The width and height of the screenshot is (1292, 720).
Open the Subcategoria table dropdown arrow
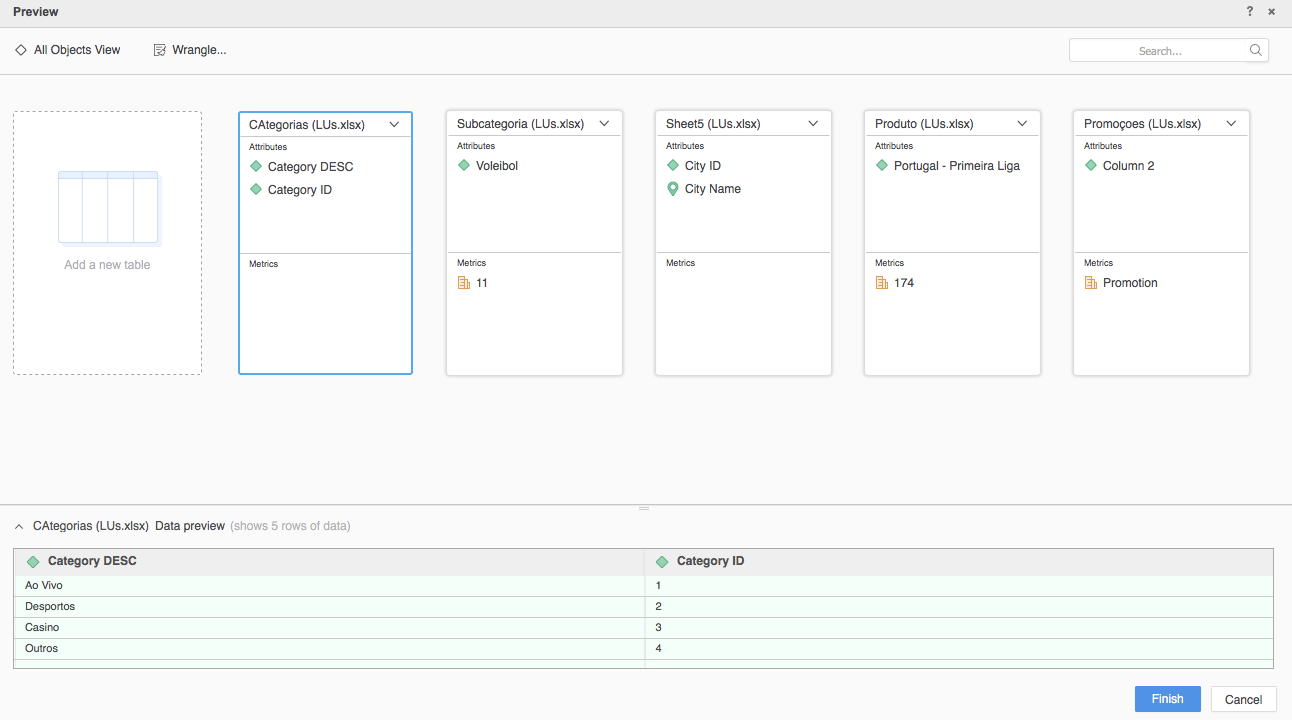tap(604, 124)
